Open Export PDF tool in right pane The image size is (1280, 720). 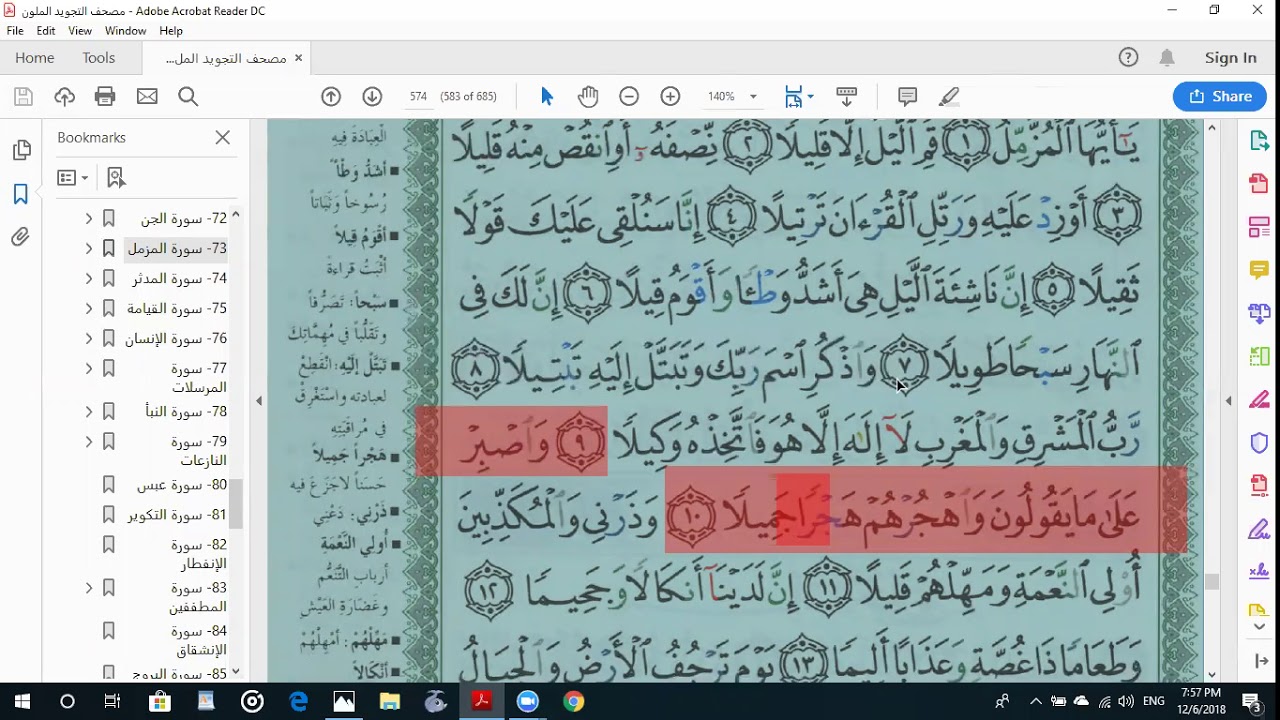pos(1259,141)
